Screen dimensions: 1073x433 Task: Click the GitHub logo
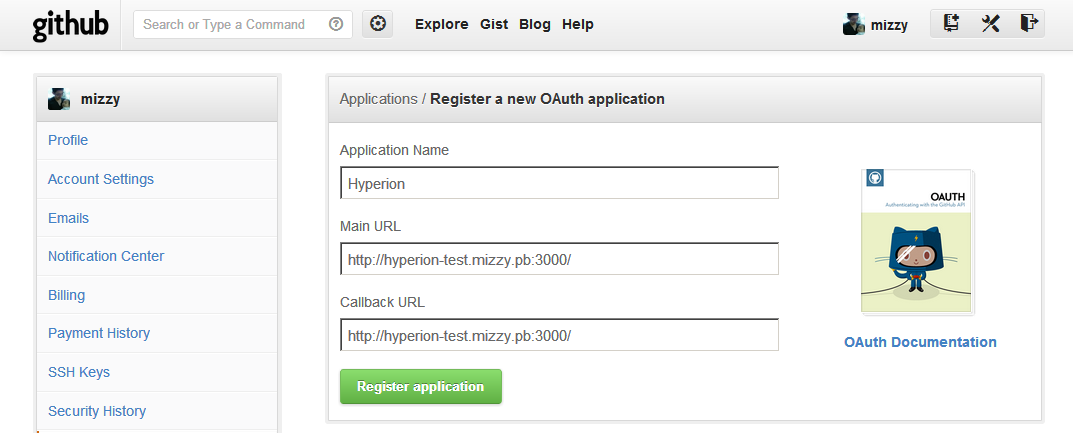(70, 25)
